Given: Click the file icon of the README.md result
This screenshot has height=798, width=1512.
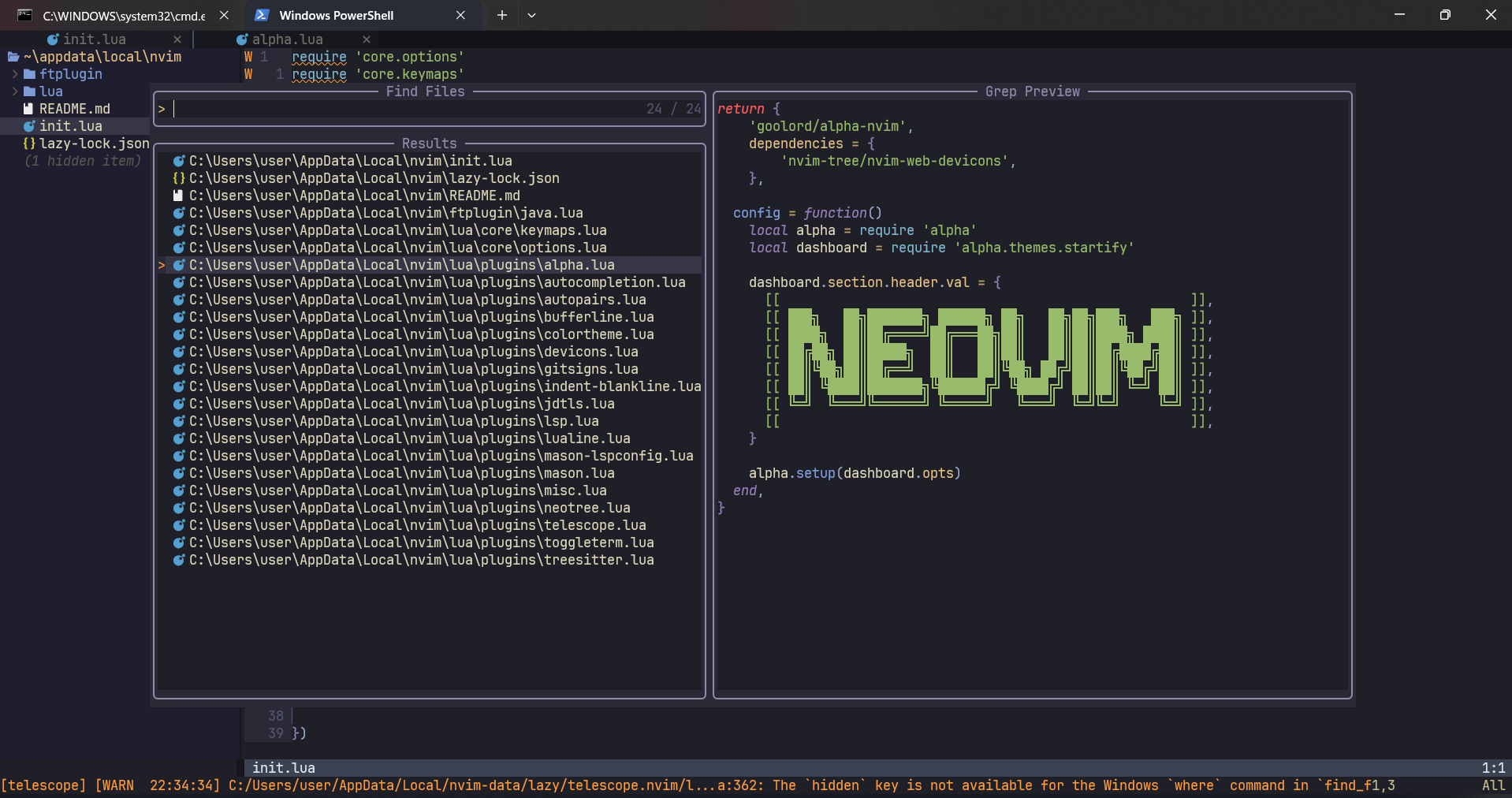Looking at the screenshot, I should pyautogui.click(x=178, y=196).
